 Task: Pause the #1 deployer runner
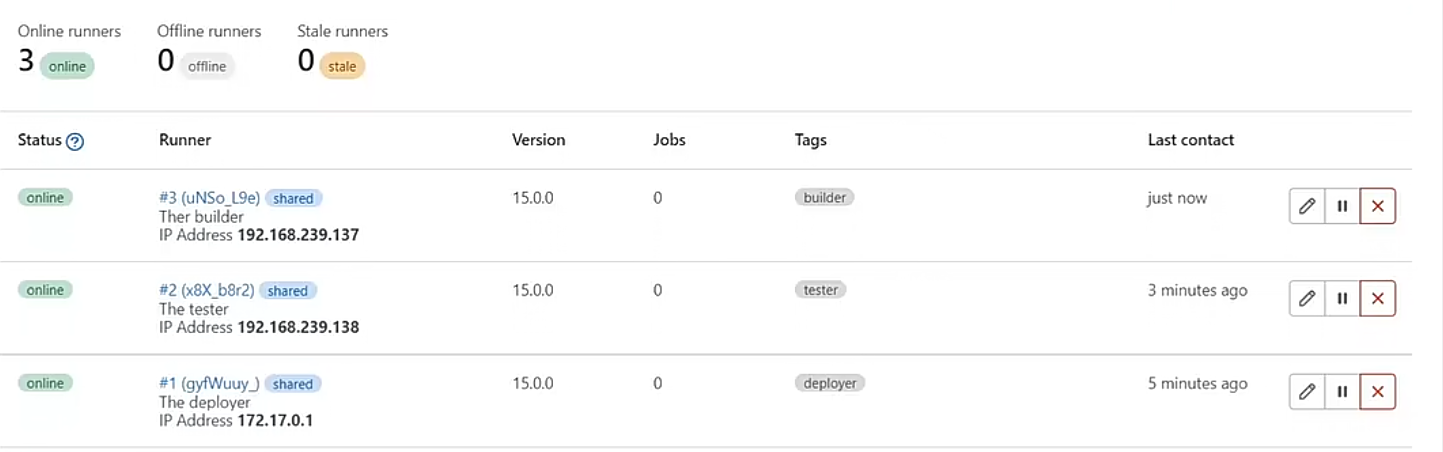click(x=1342, y=392)
